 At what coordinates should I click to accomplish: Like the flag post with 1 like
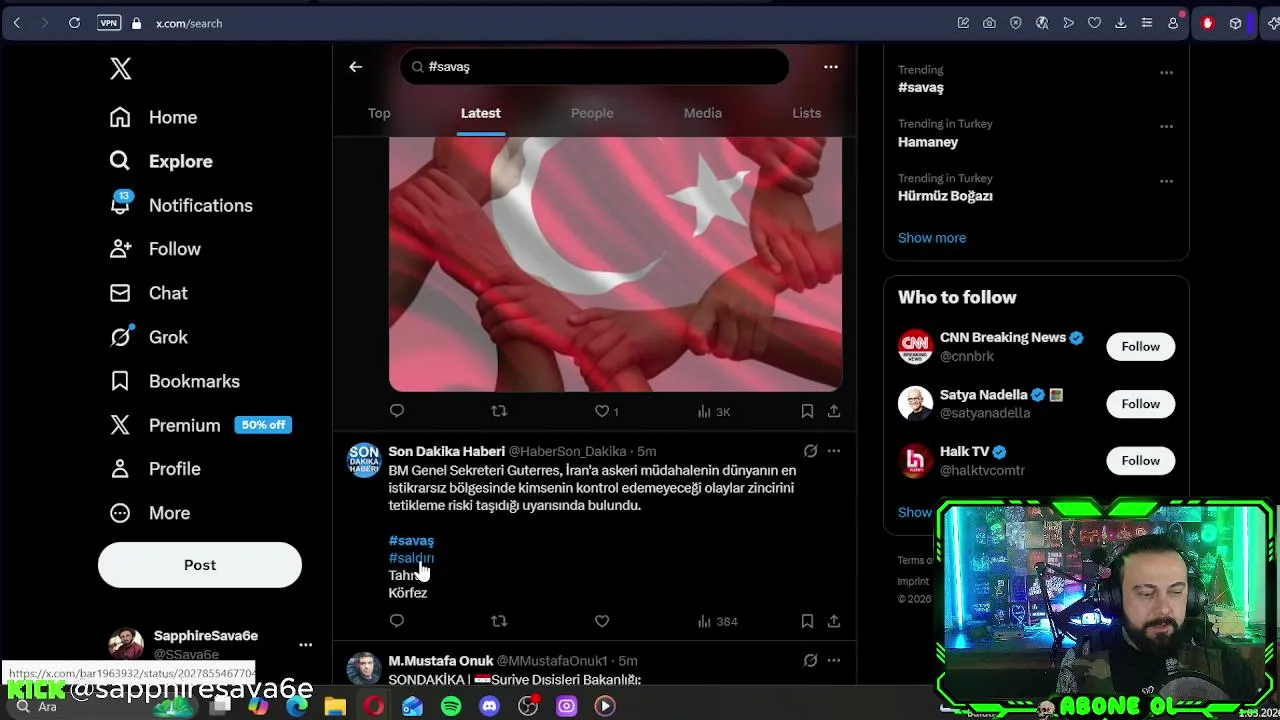(607, 411)
